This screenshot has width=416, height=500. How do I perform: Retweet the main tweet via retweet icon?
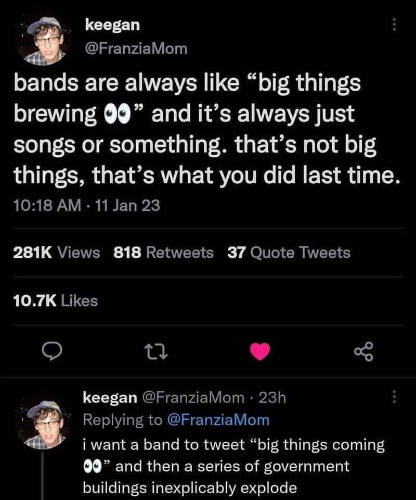pos(155,352)
